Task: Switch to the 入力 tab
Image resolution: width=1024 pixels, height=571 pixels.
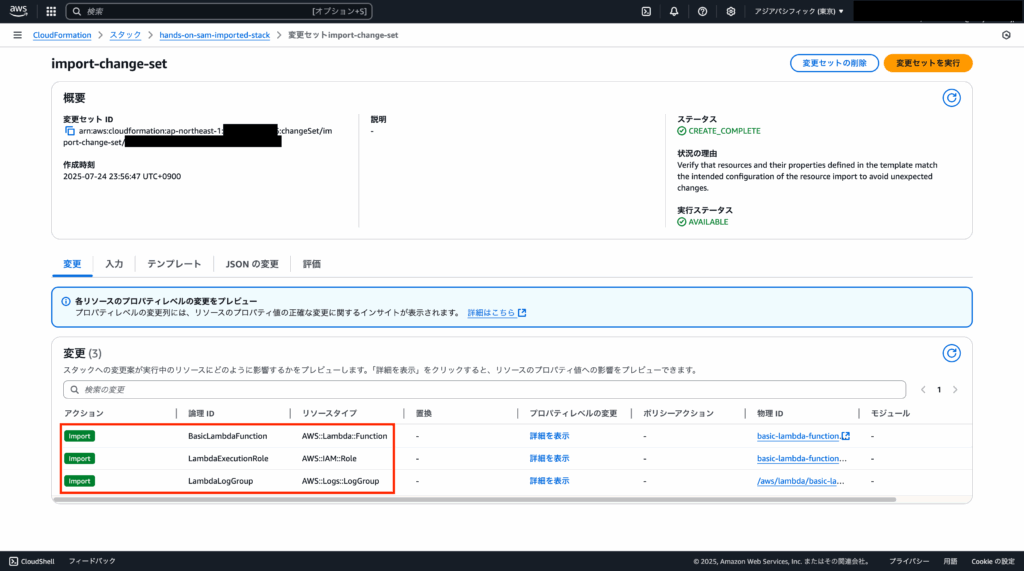Action: coord(114,264)
